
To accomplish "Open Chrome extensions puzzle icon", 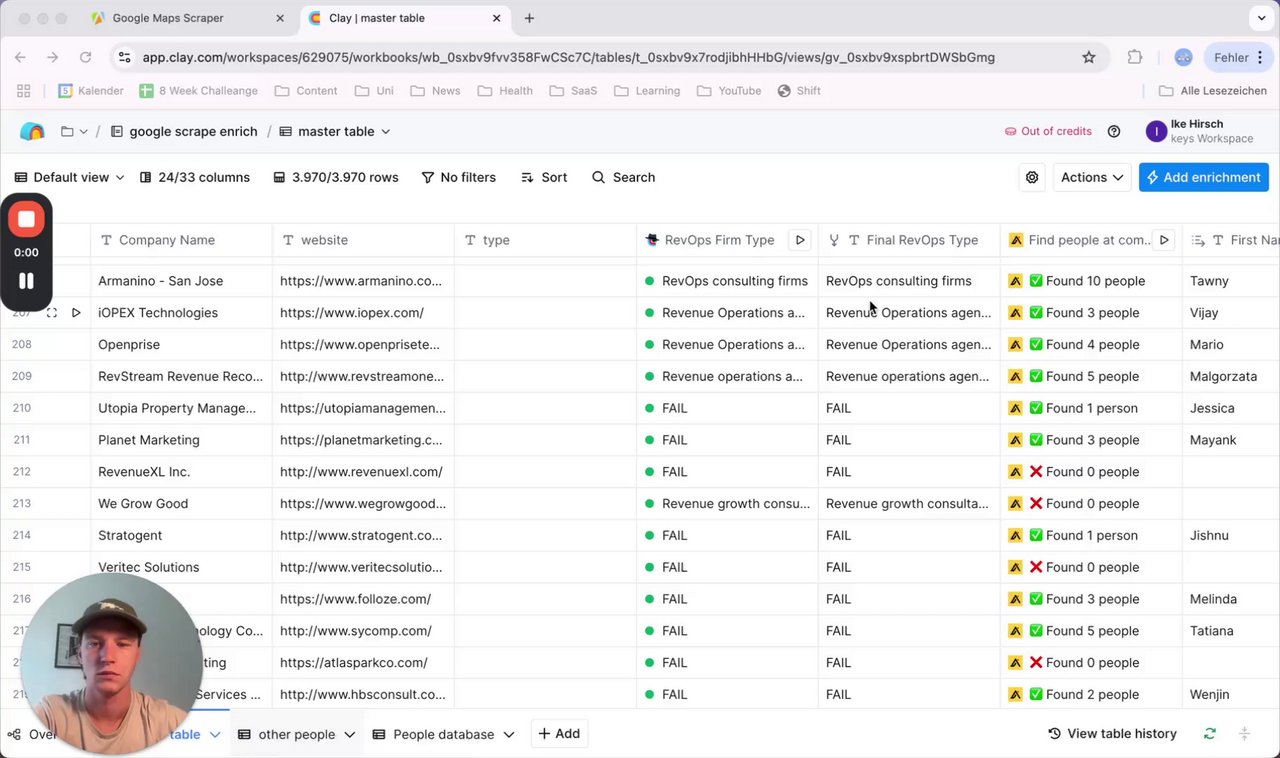I will [x=1135, y=58].
